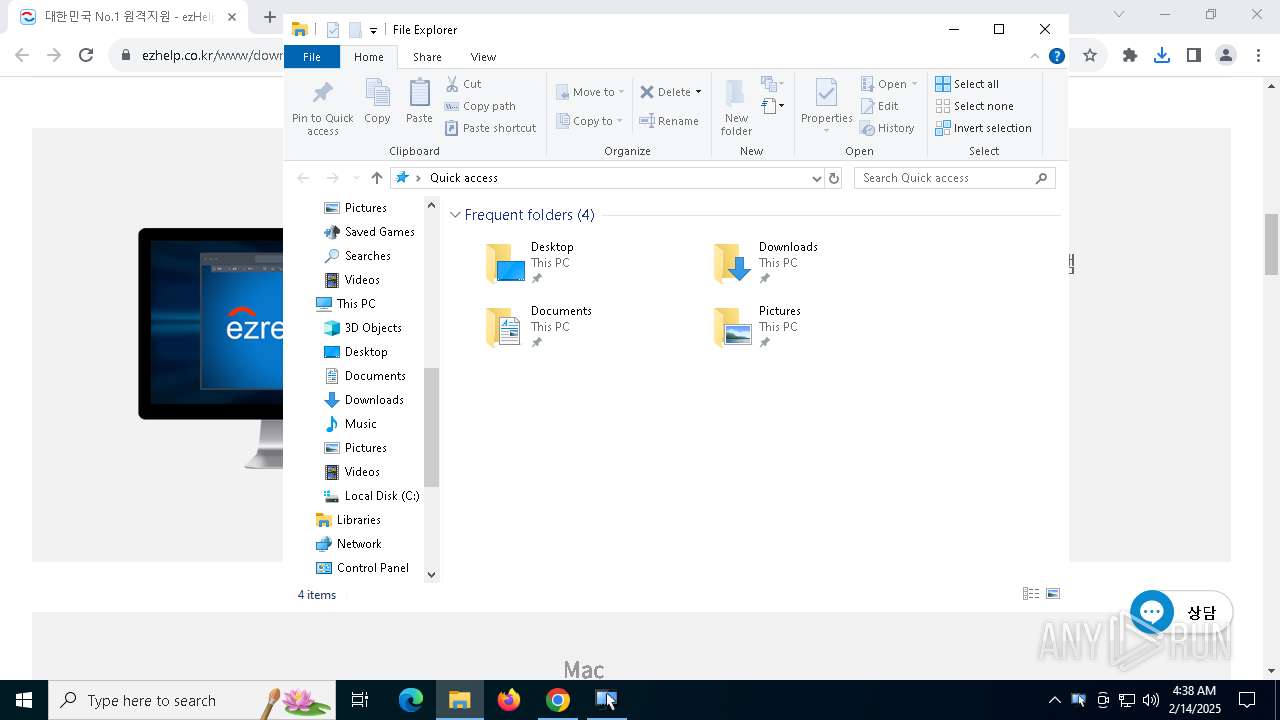1280x720 pixels.
Task: Click the Quick access address path
Action: (x=464, y=178)
